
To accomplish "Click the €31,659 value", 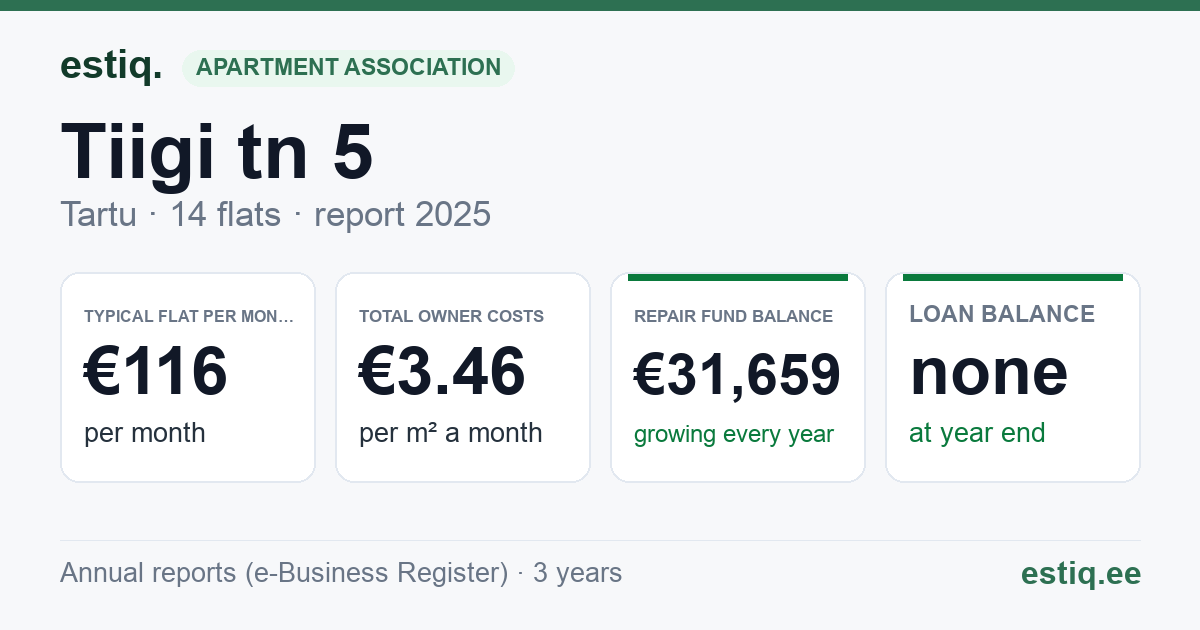I will click(737, 375).
